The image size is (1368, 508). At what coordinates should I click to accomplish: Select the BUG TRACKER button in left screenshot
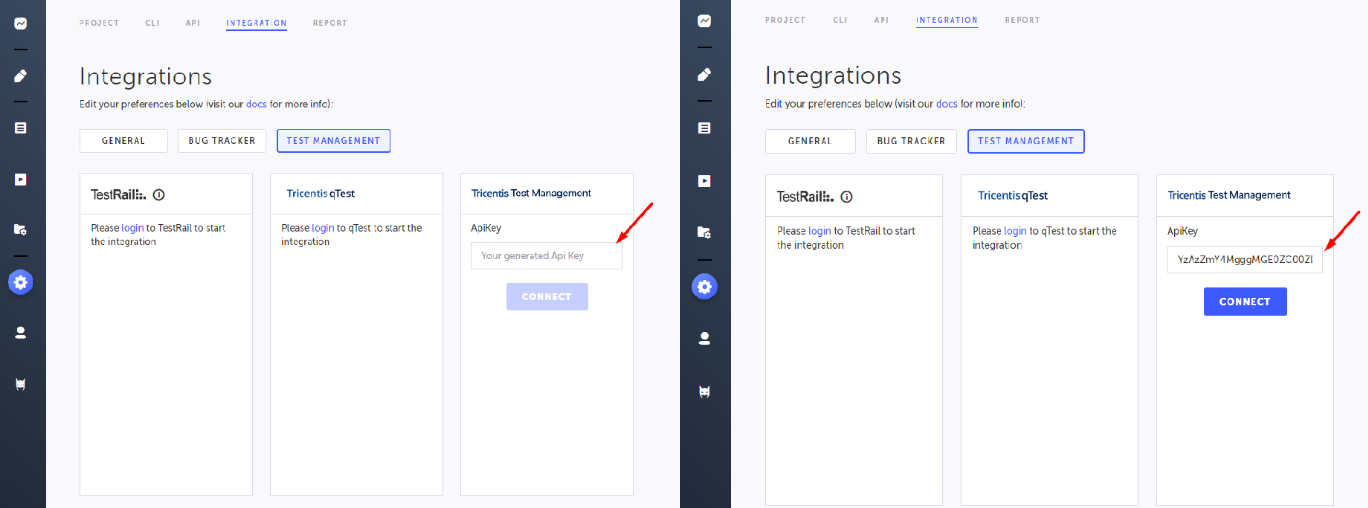click(x=222, y=141)
